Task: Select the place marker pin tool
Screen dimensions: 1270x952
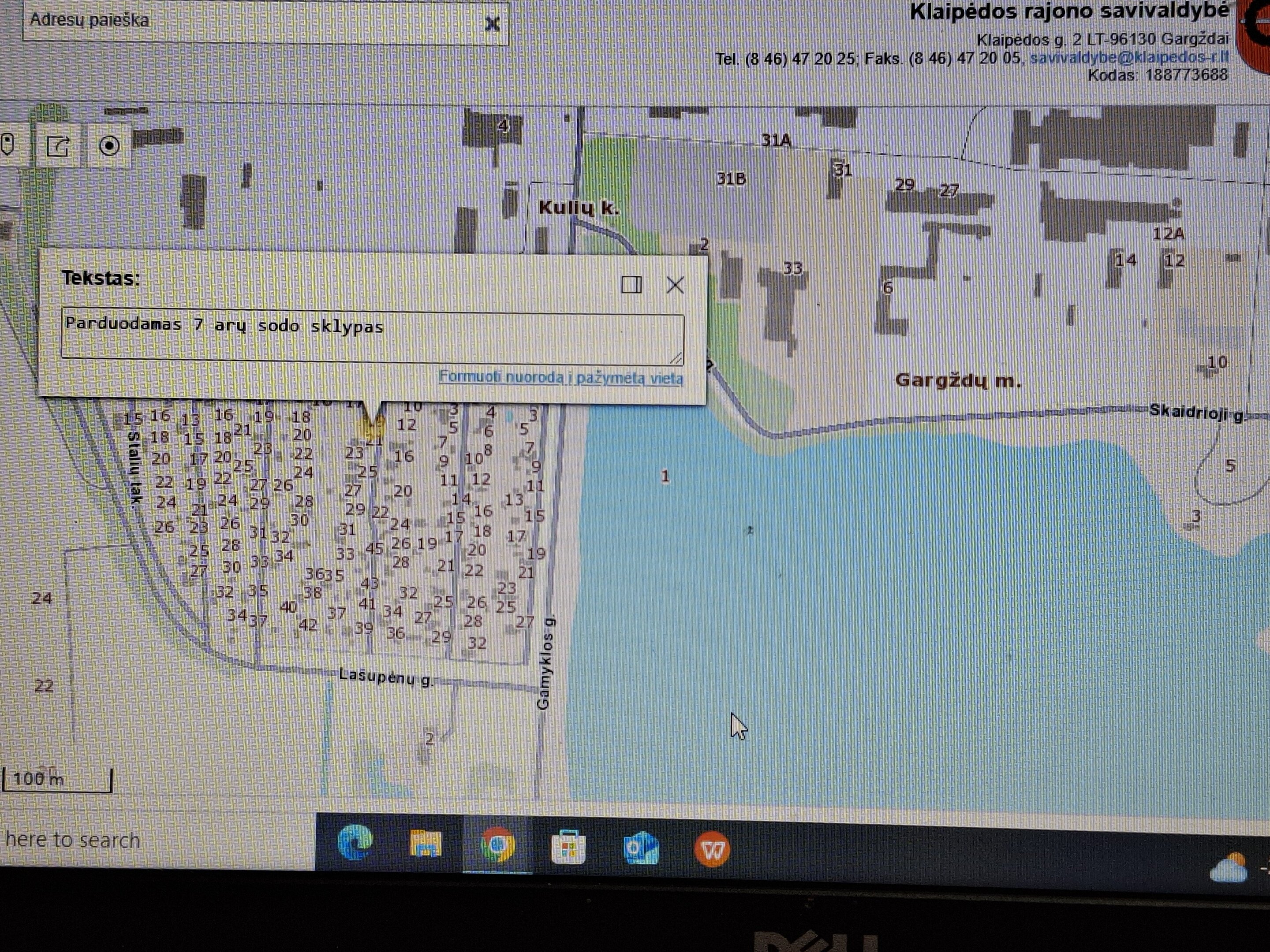Action: [8, 145]
